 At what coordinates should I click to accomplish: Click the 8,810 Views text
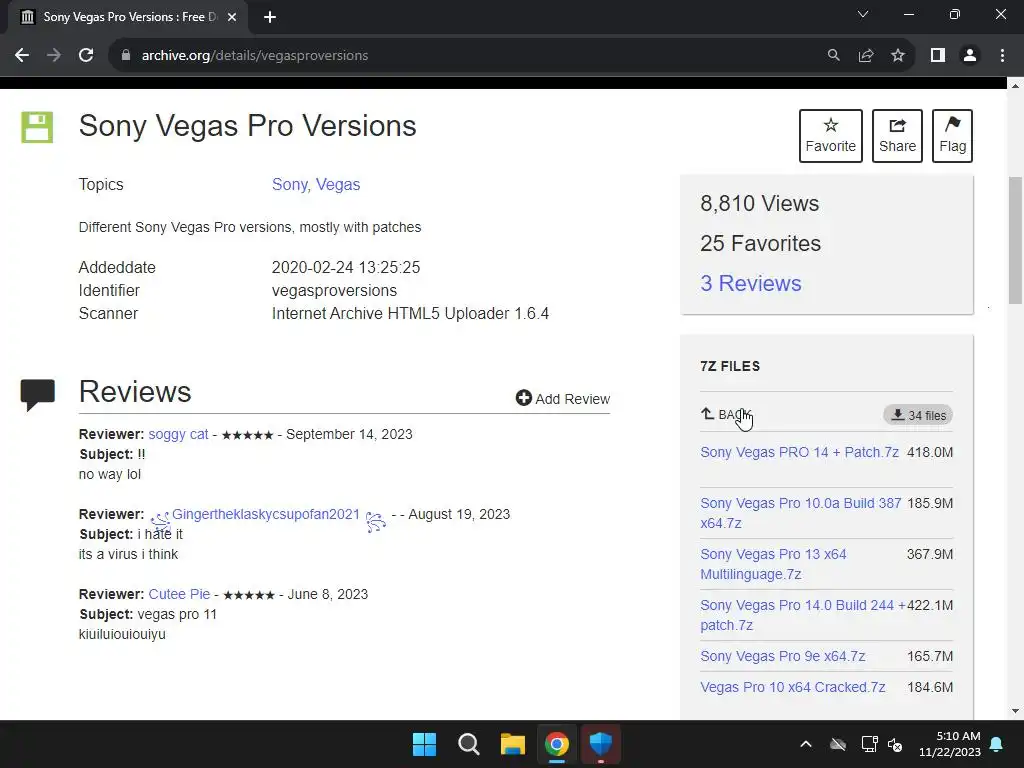tap(760, 204)
